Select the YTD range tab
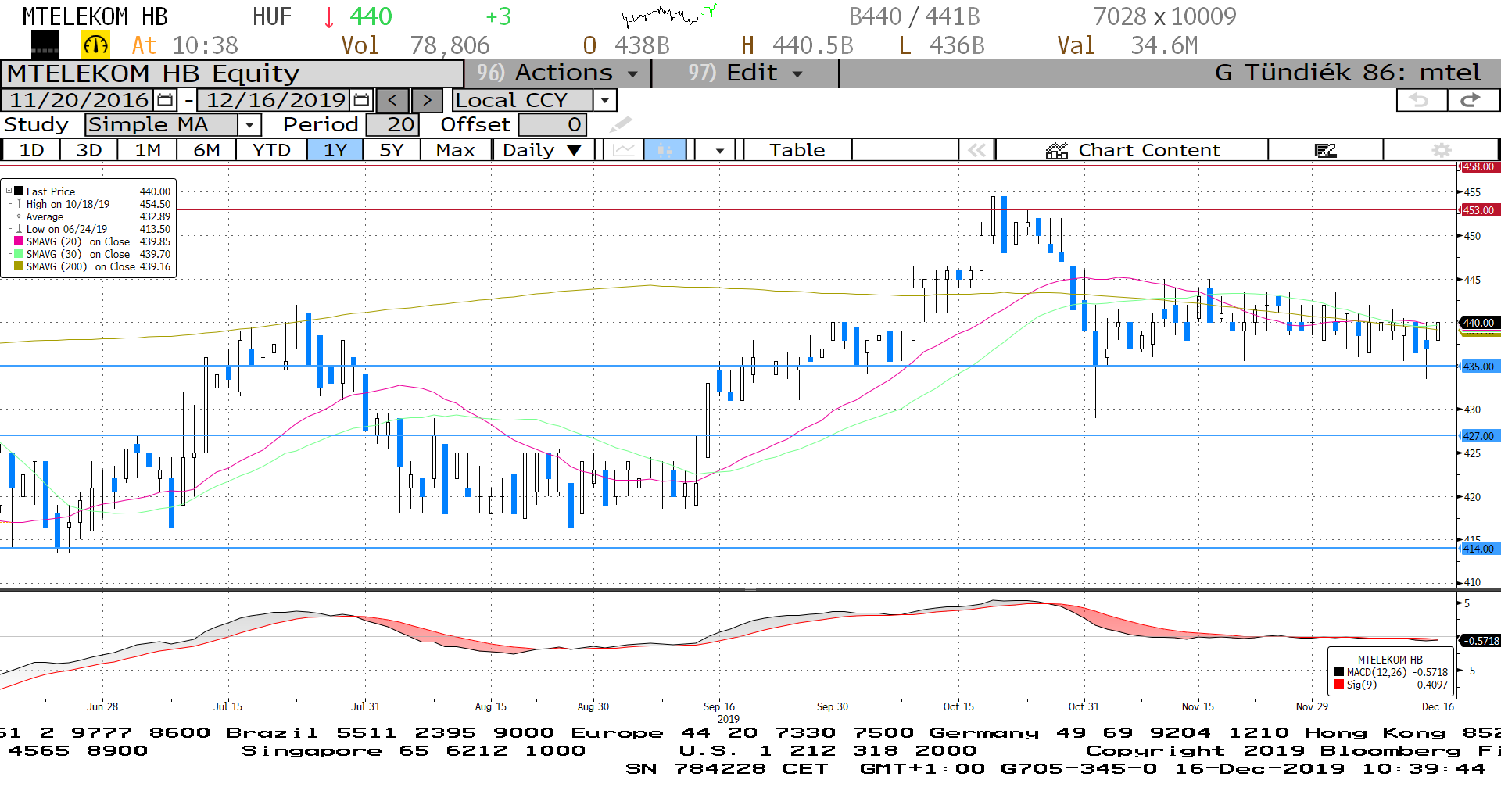 pyautogui.click(x=272, y=150)
